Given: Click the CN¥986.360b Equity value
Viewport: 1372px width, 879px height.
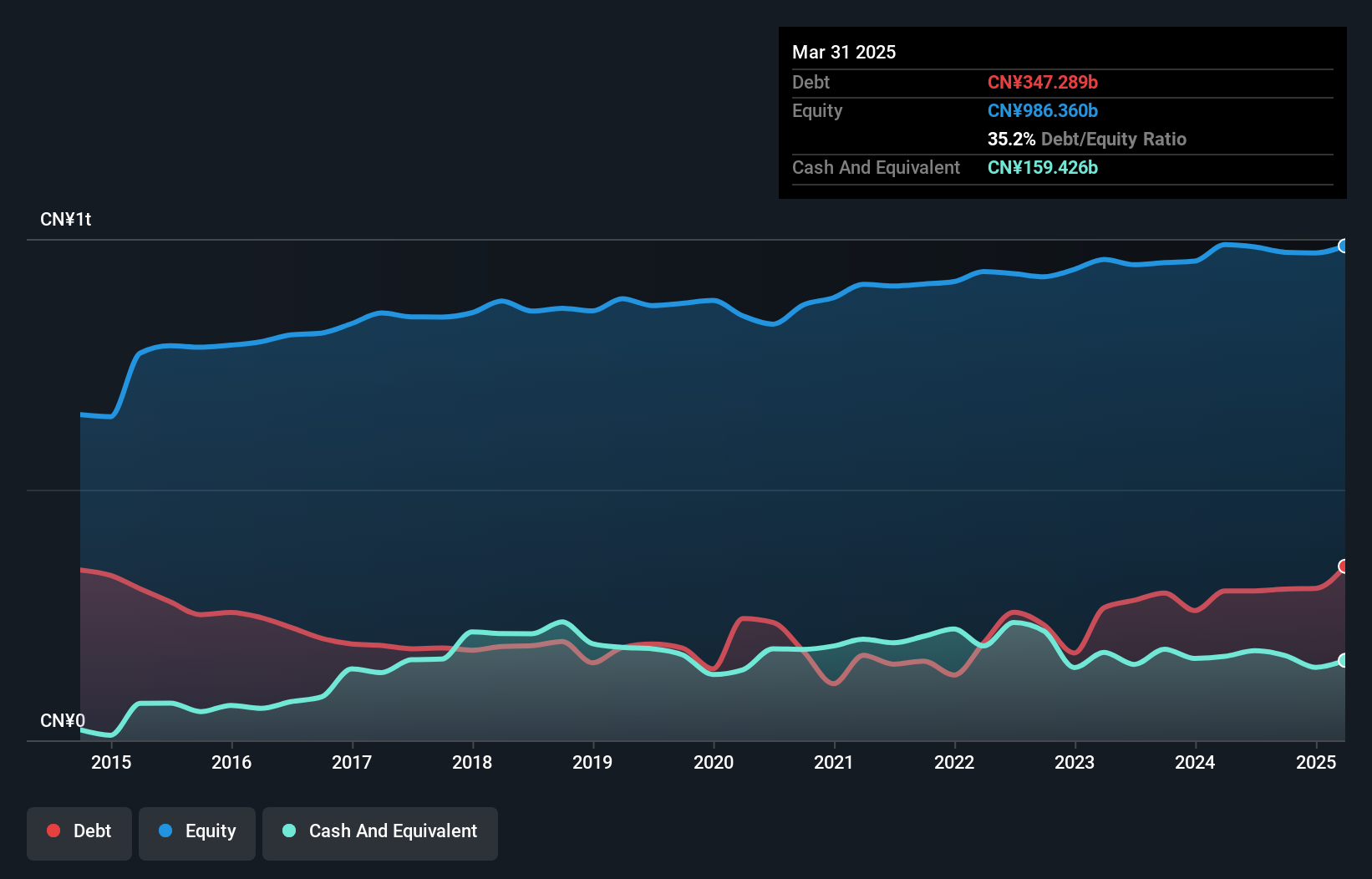Looking at the screenshot, I should click(1043, 110).
